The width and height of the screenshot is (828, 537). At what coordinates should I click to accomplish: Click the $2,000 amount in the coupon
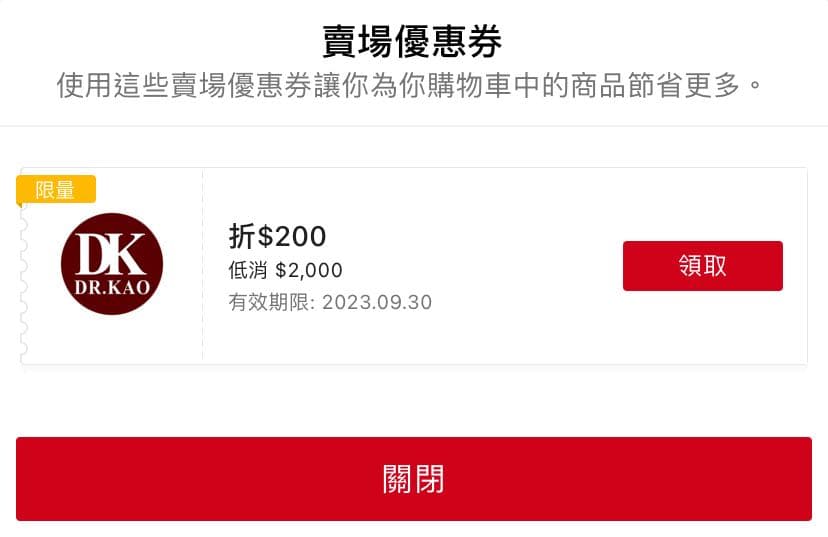point(309,270)
